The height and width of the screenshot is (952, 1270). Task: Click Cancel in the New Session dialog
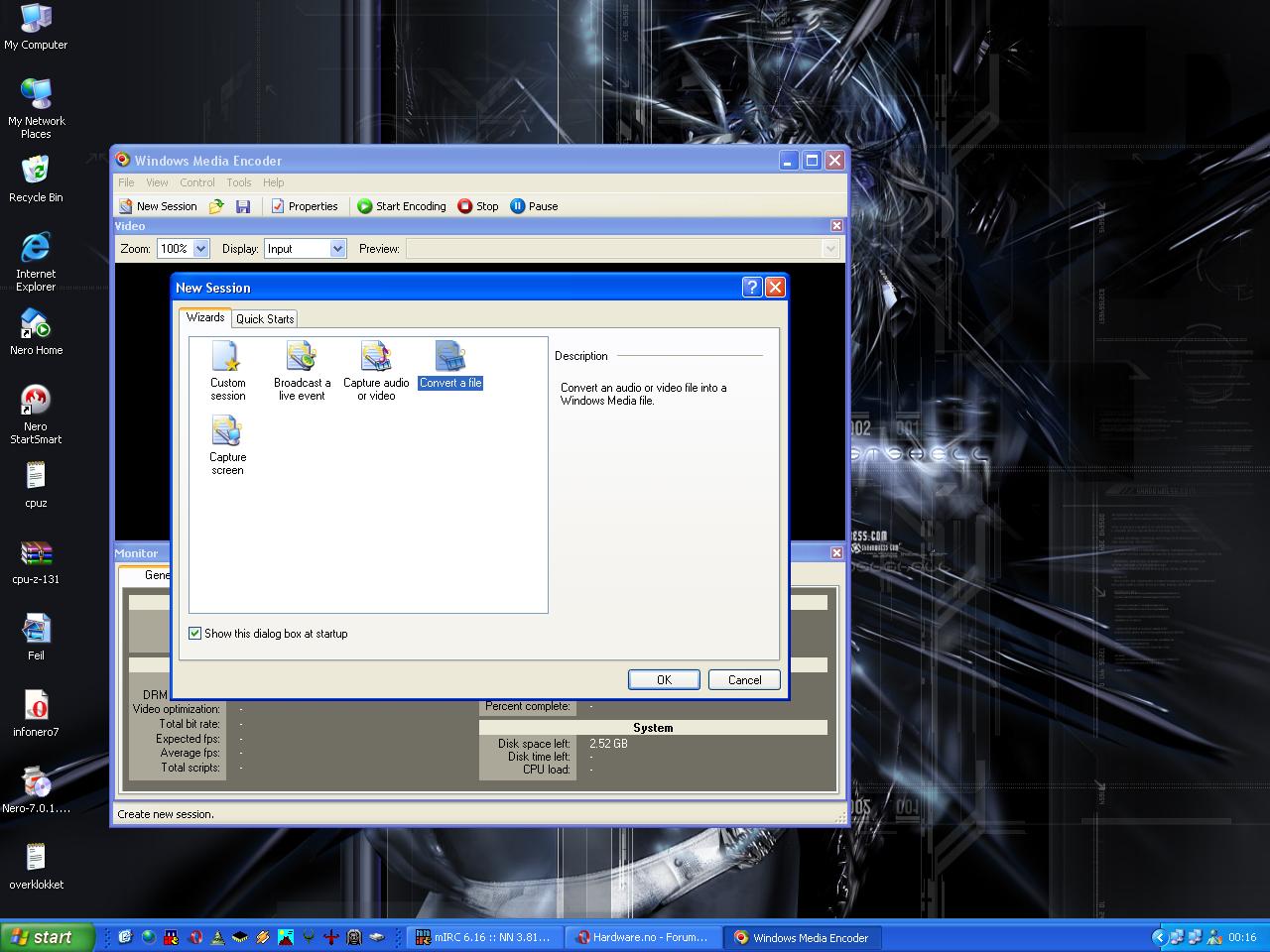744,680
